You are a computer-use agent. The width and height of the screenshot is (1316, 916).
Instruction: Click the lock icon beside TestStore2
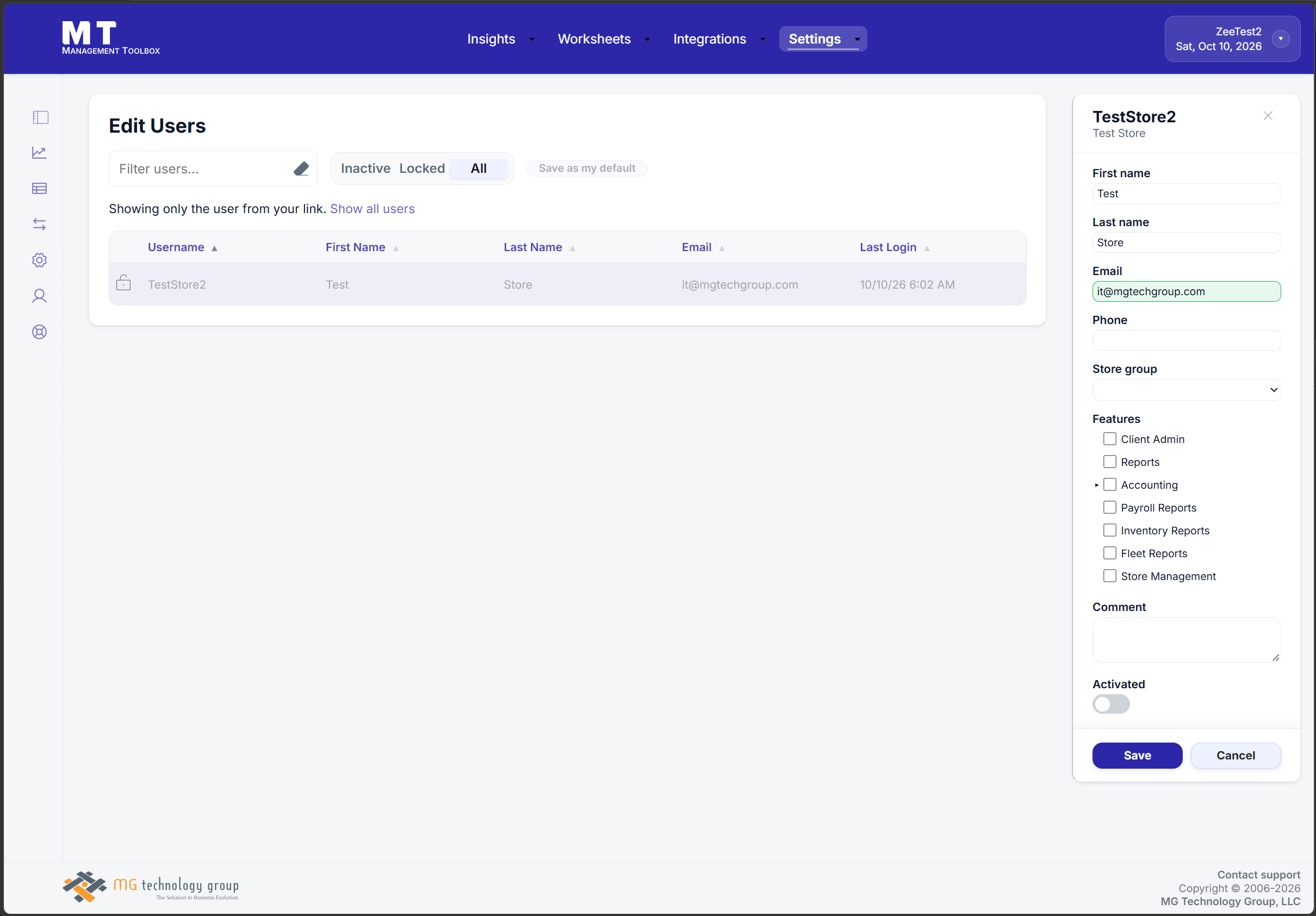pos(123,283)
